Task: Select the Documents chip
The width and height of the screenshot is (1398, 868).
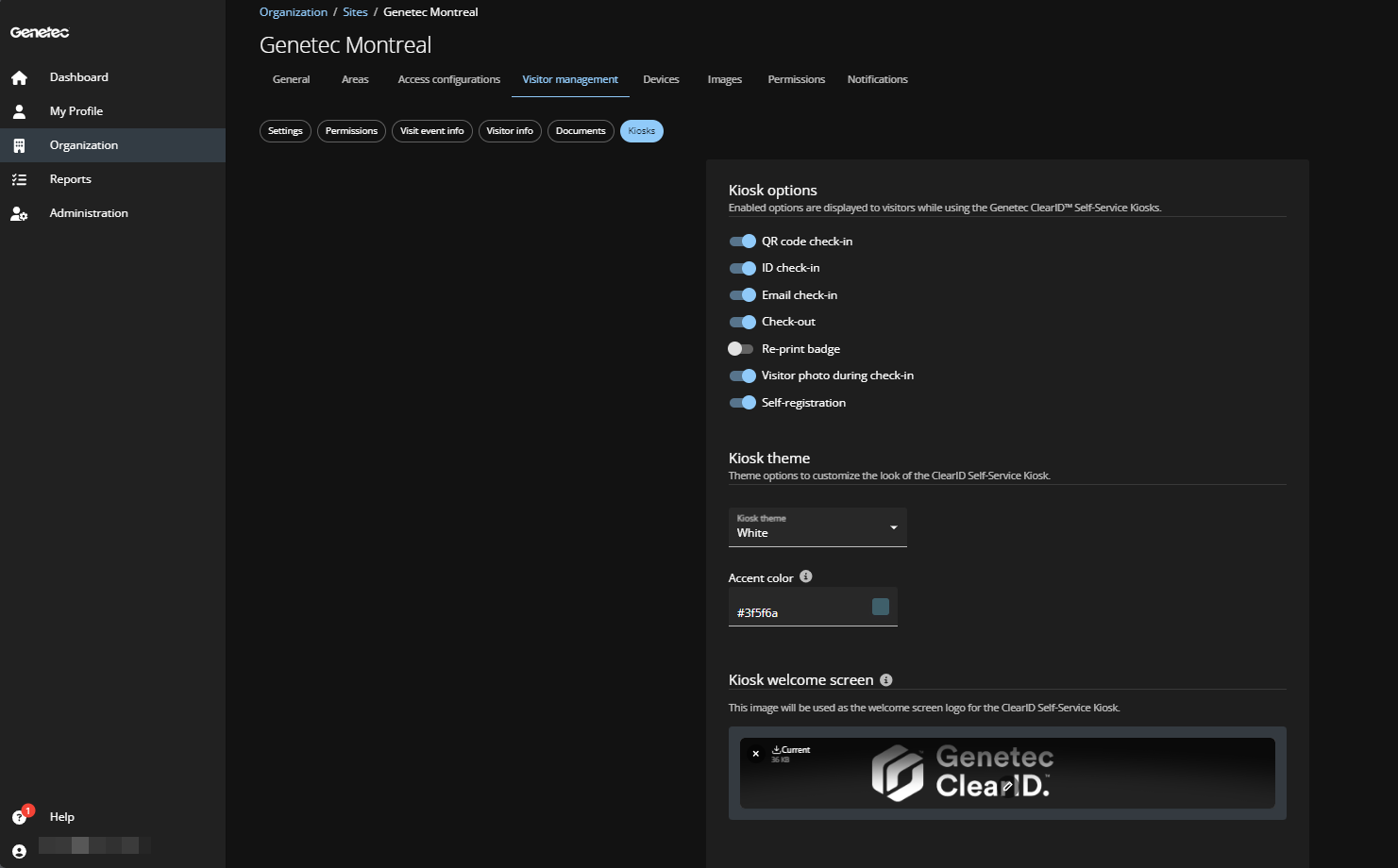Action: tap(581, 131)
